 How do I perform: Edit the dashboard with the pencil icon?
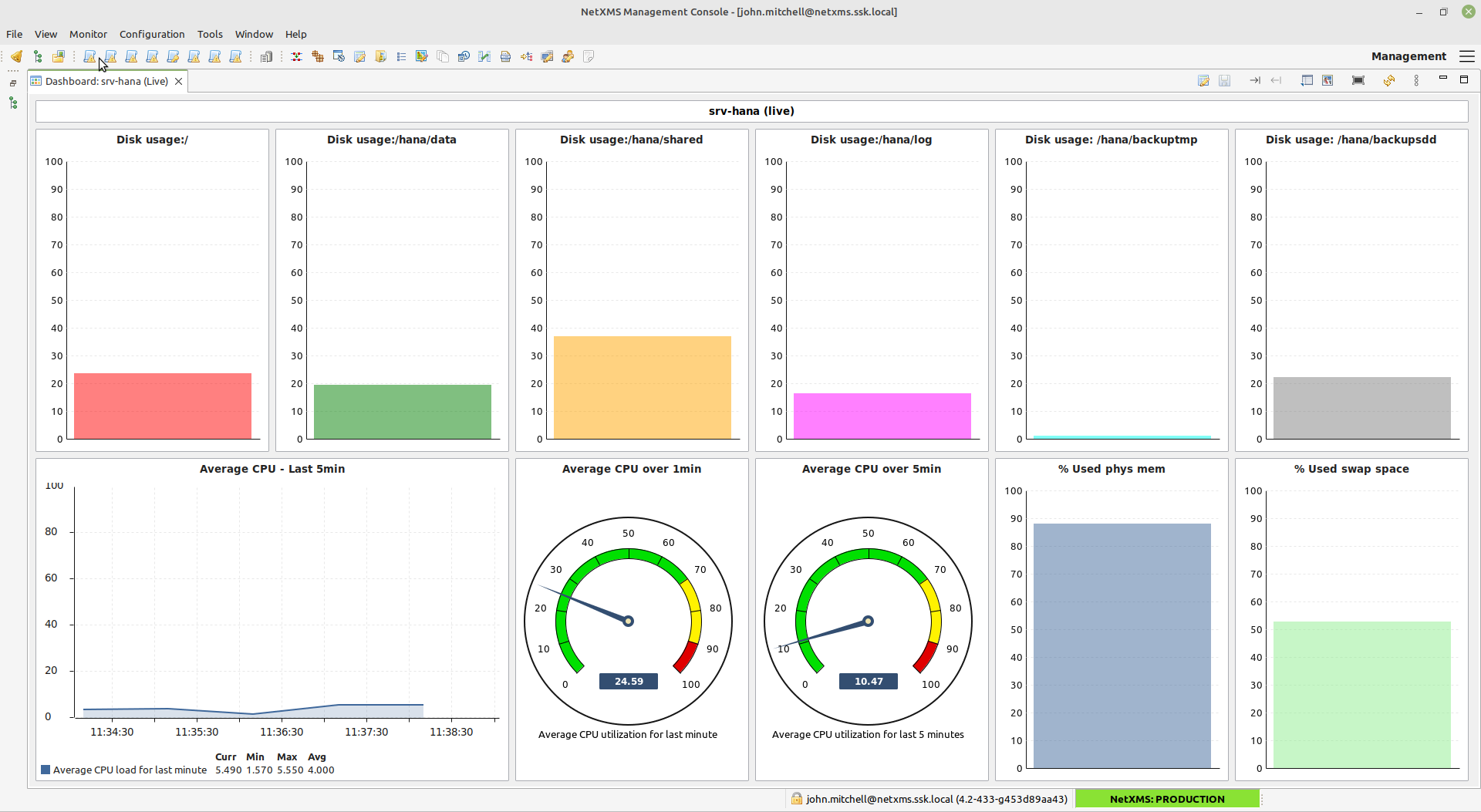(1204, 80)
